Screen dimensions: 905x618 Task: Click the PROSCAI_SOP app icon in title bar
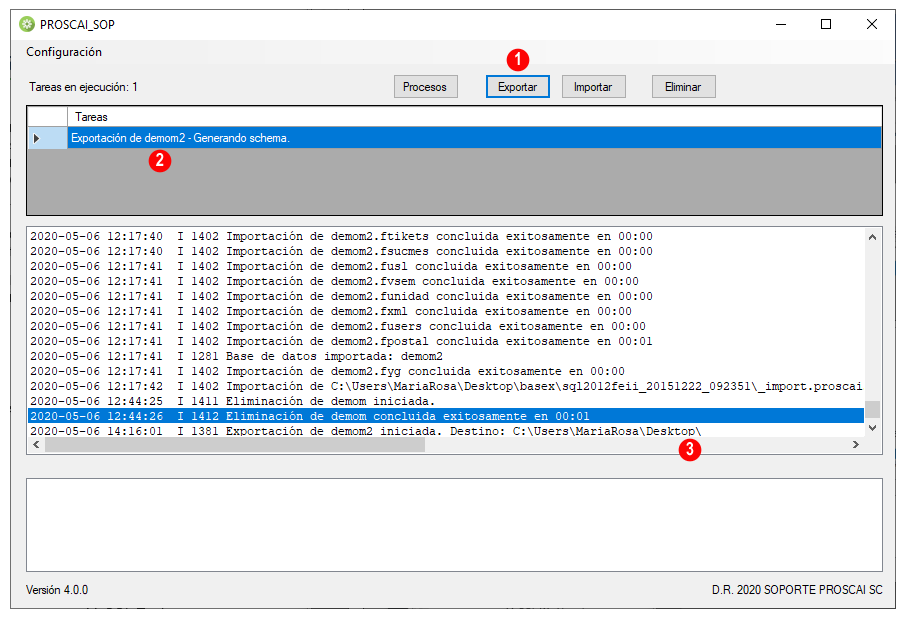point(27,24)
